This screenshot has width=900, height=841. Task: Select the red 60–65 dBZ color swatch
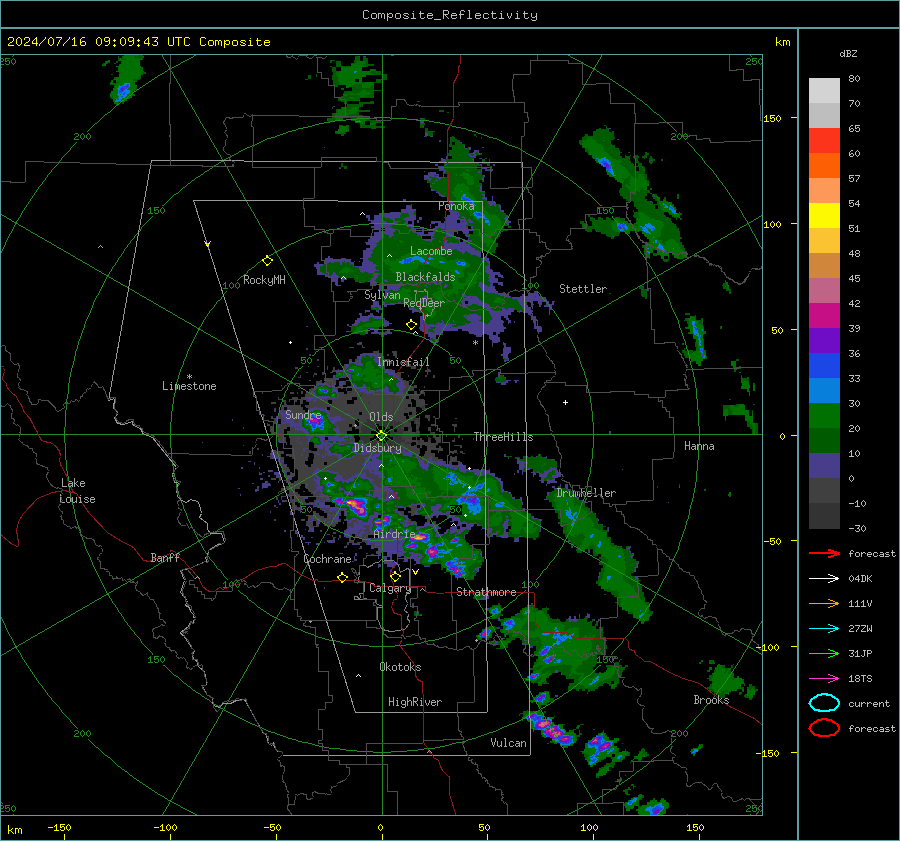(x=824, y=141)
